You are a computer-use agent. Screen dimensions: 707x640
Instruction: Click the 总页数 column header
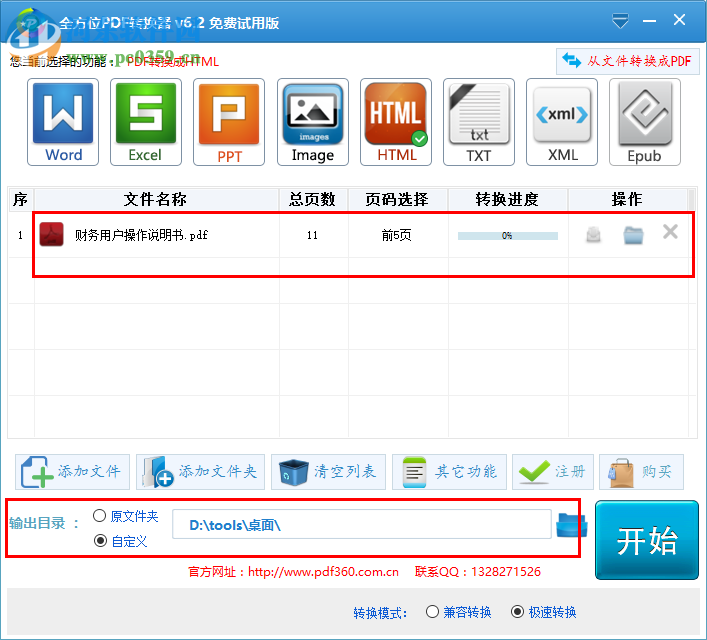click(x=313, y=199)
